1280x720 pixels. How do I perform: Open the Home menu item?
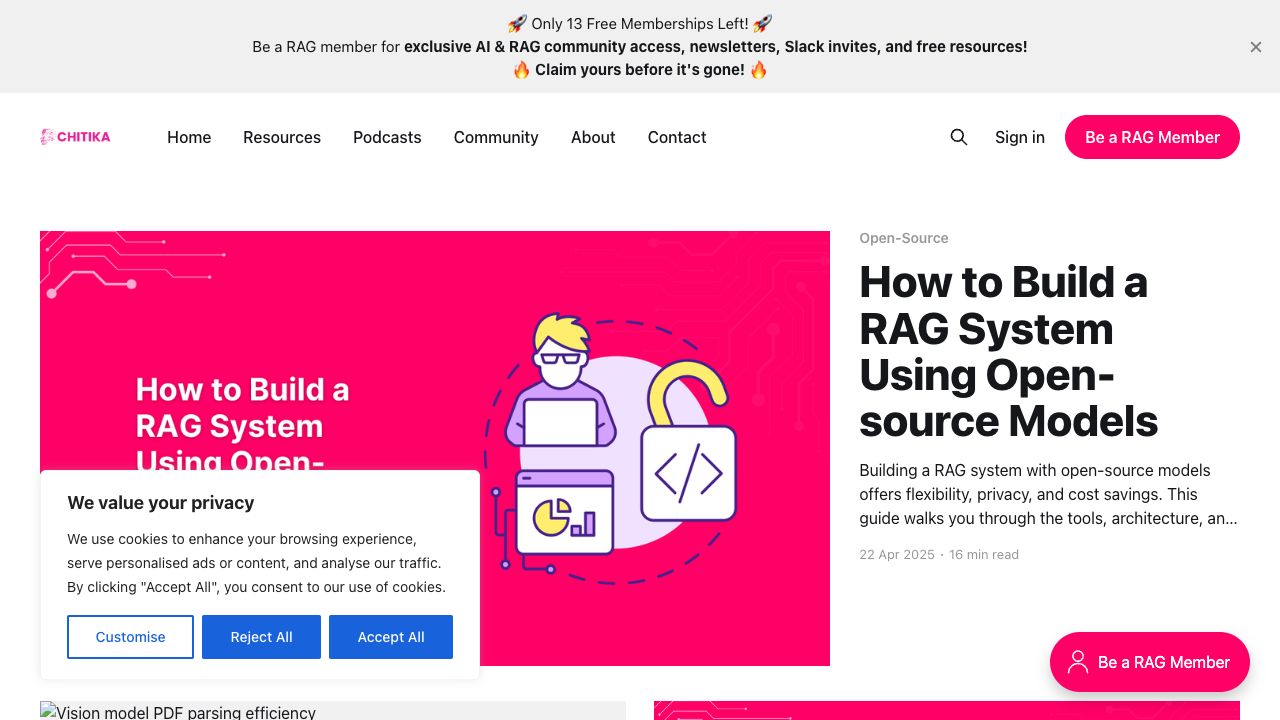tap(189, 137)
